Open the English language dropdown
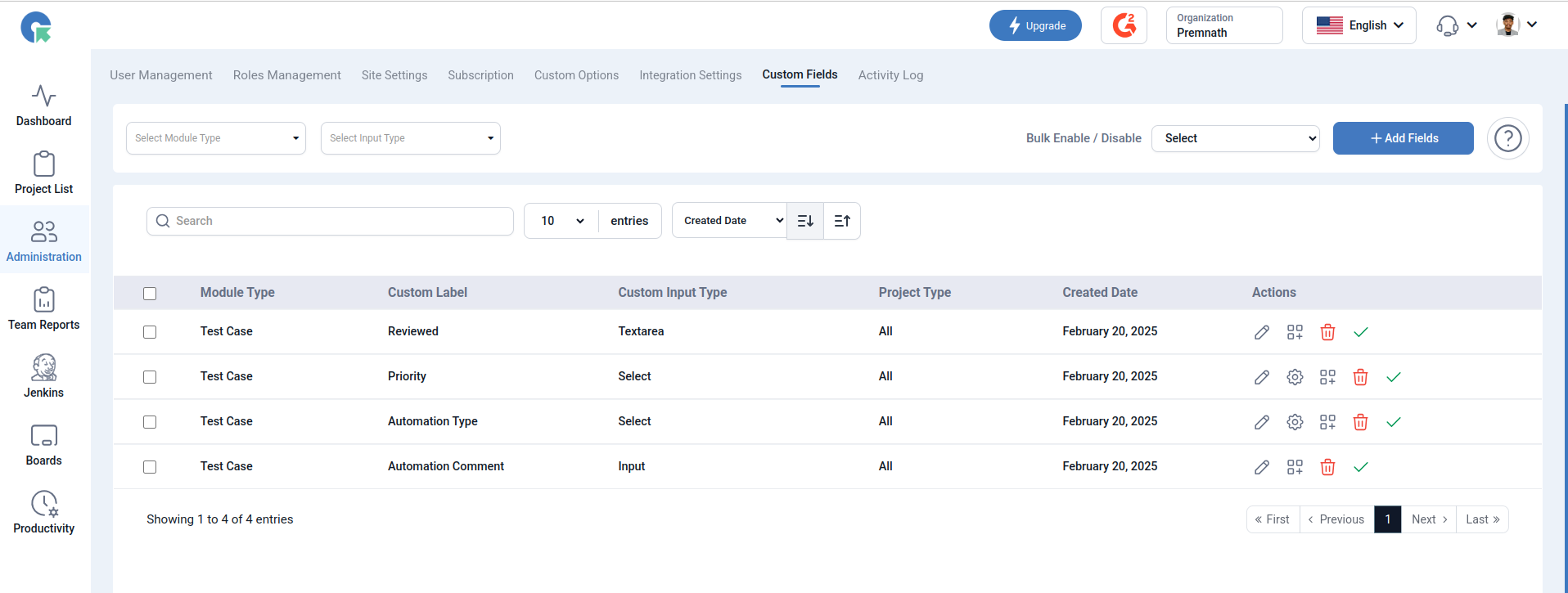Viewport: 1568px width, 593px height. point(1359,25)
